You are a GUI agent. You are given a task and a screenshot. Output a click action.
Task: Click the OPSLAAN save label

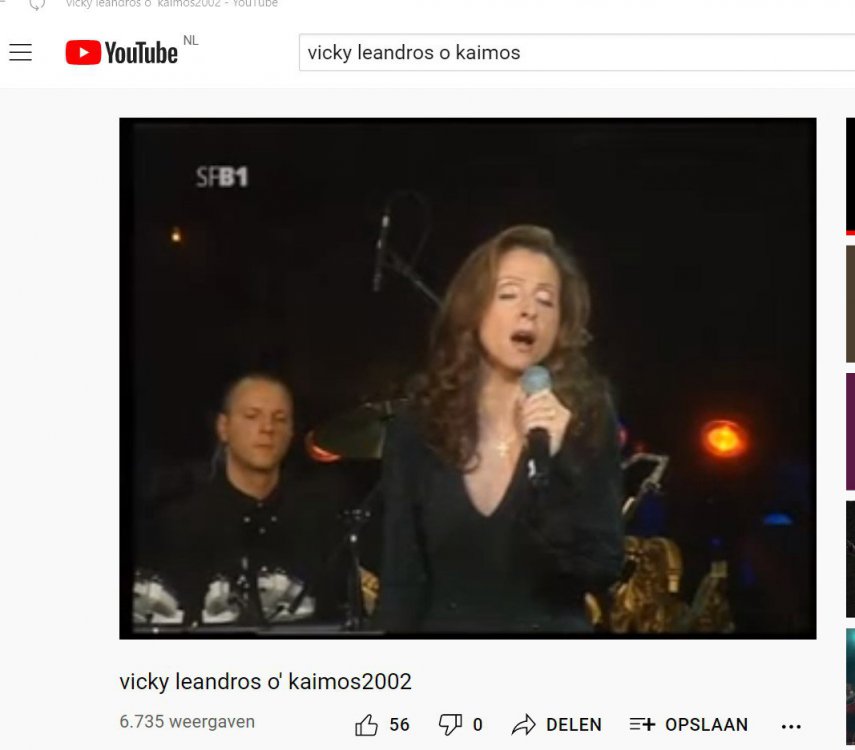point(706,725)
